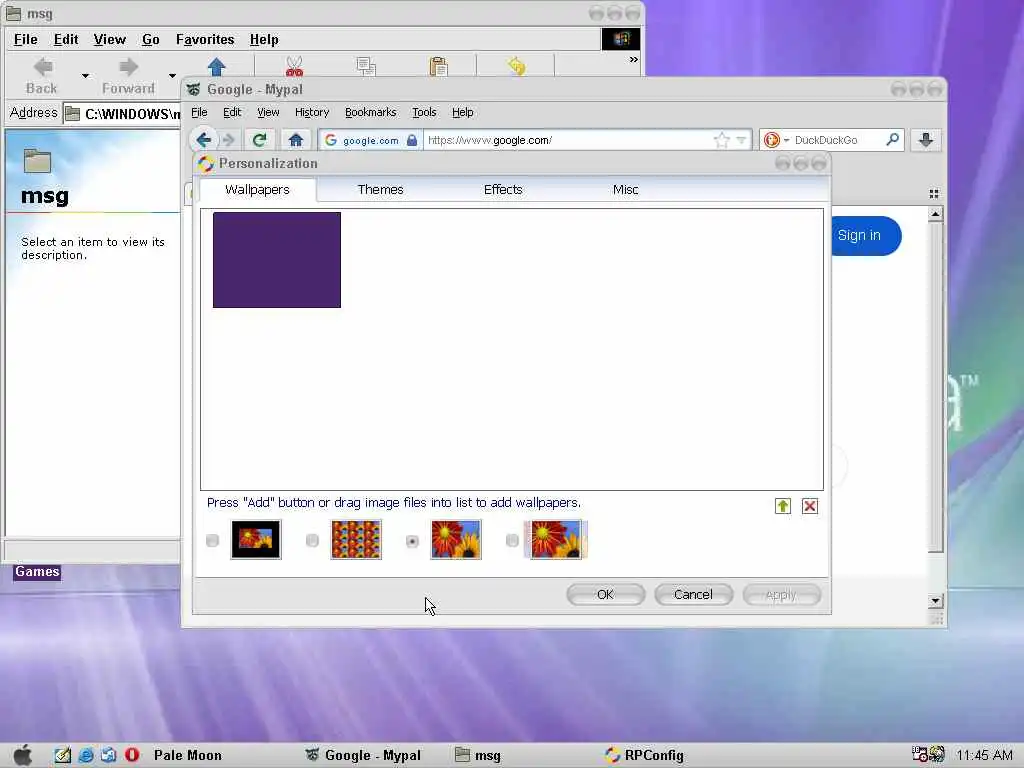This screenshot has width=1024, height=768.
Task: Click the Mypal page scrollbar up arrow
Action: click(x=935, y=214)
